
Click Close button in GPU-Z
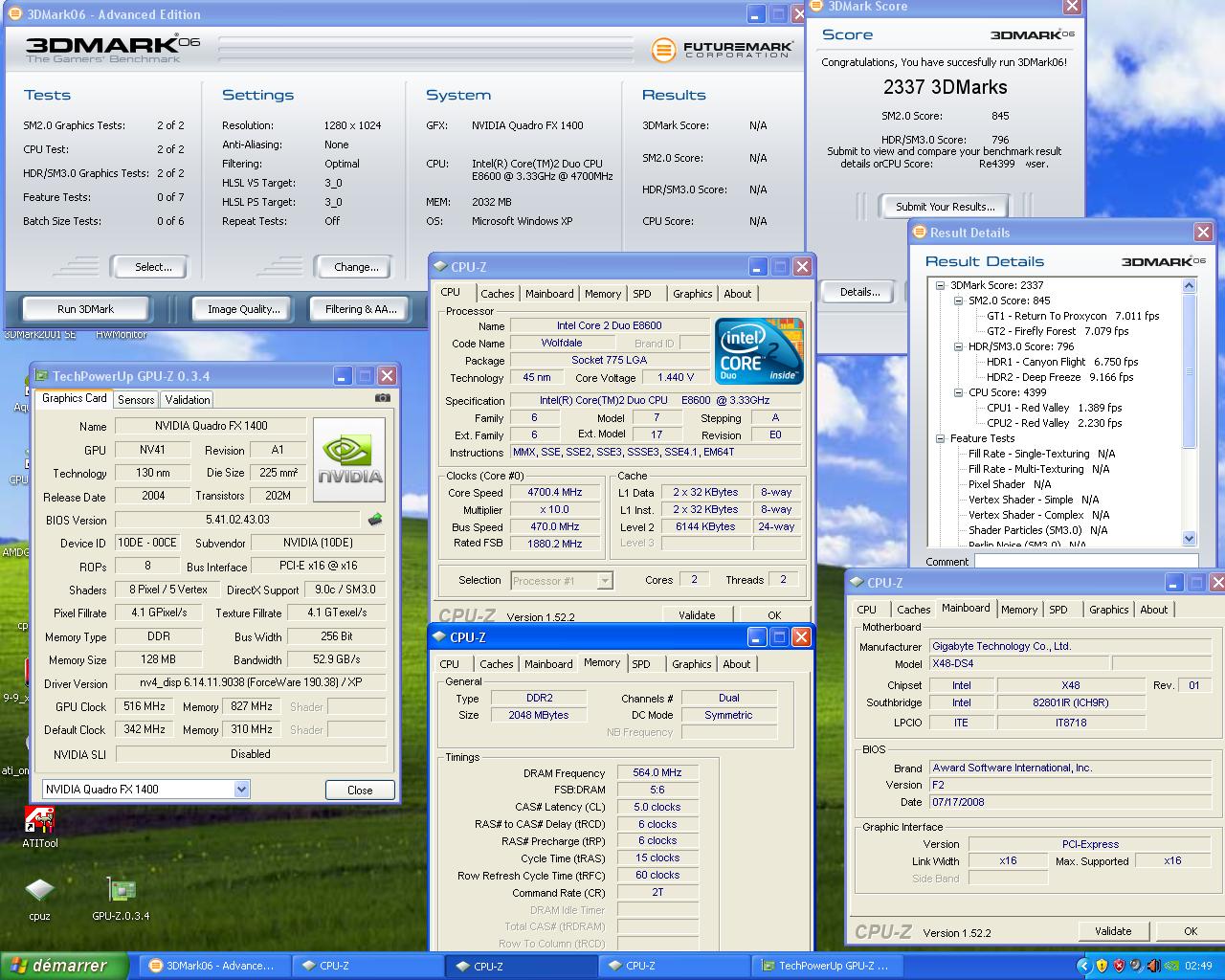pos(360,790)
